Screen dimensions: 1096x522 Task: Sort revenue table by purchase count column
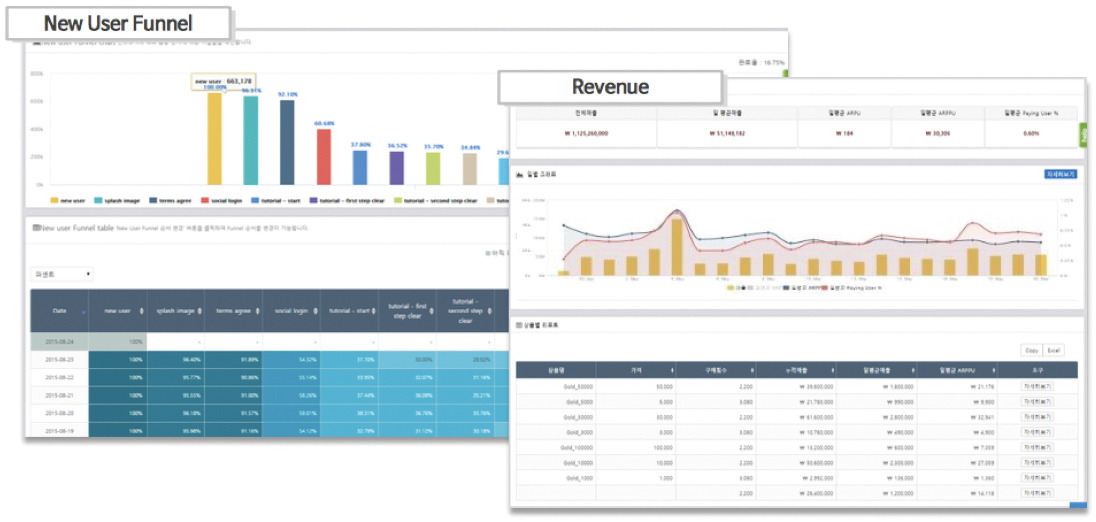pyautogui.click(x=754, y=370)
